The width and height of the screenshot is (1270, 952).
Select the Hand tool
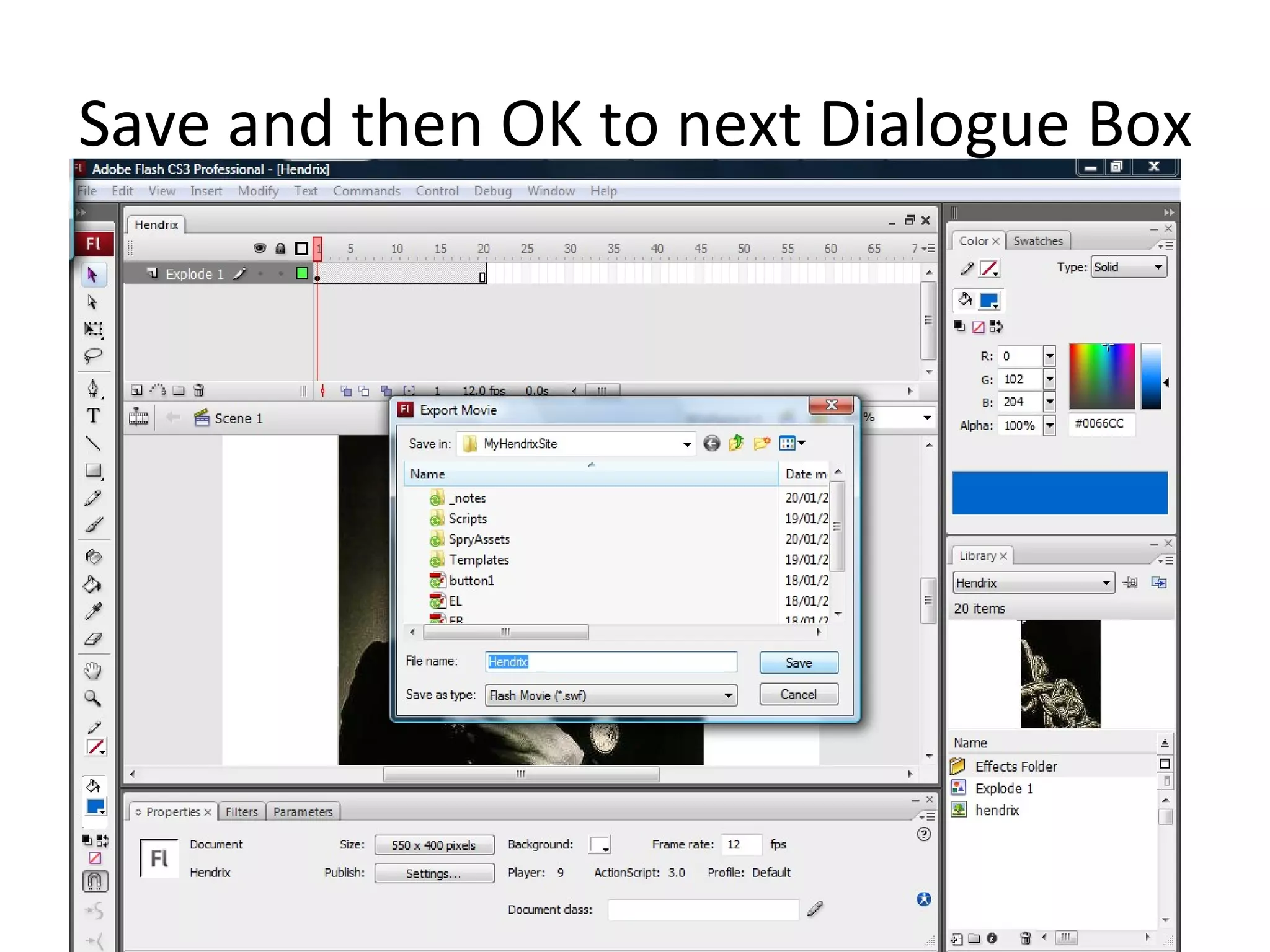pyautogui.click(x=93, y=671)
